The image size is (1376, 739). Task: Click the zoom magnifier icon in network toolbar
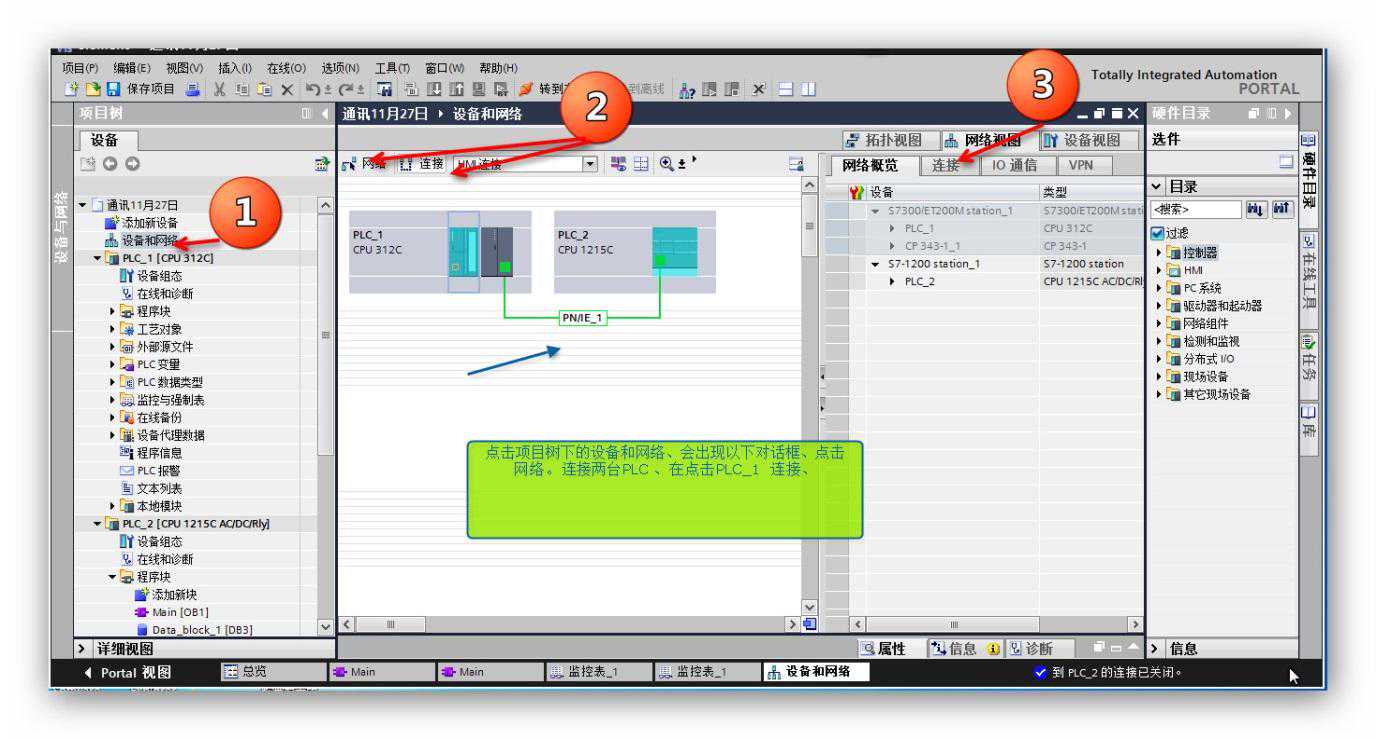[666, 164]
